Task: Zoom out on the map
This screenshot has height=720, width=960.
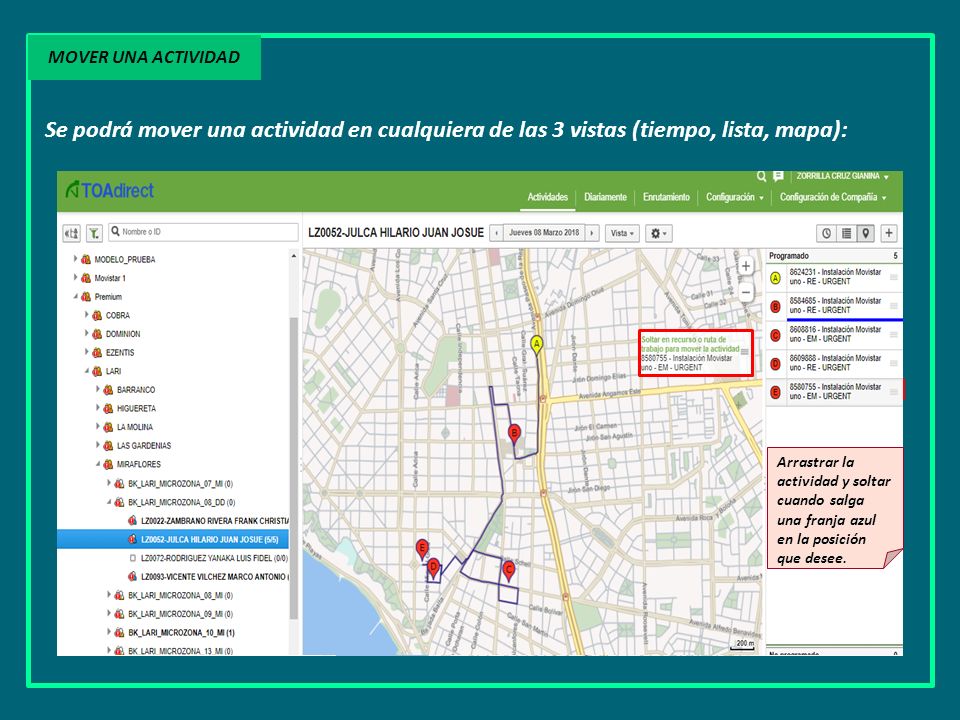Action: [746, 293]
